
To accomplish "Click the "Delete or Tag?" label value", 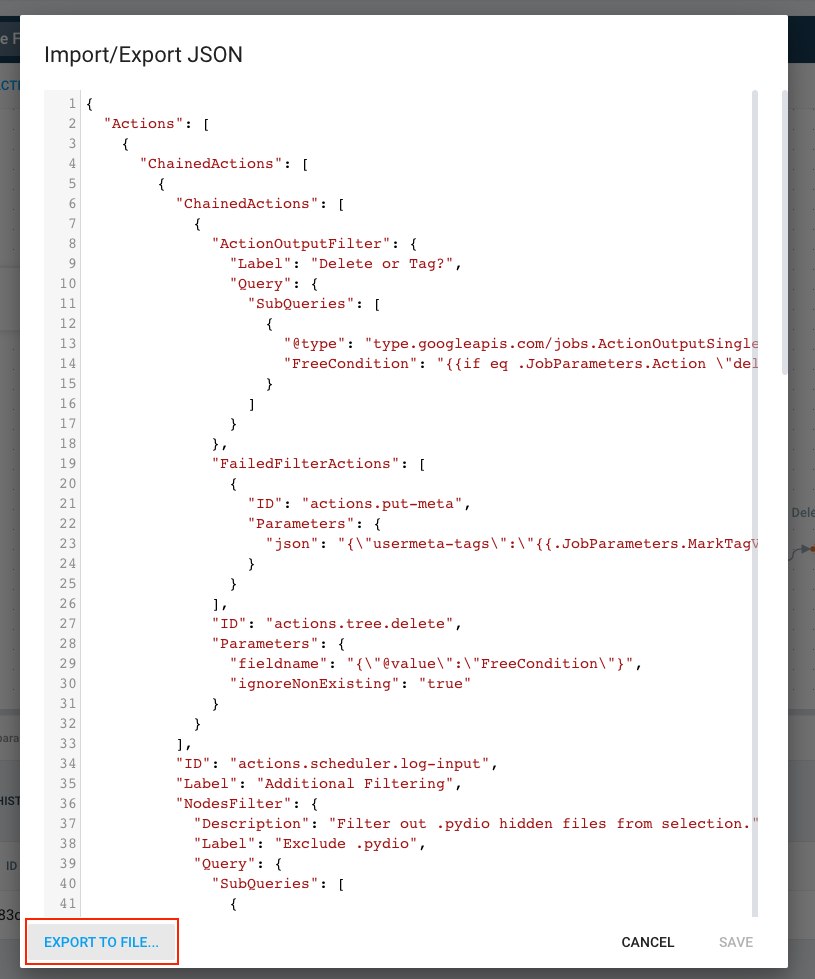I will click(382, 263).
